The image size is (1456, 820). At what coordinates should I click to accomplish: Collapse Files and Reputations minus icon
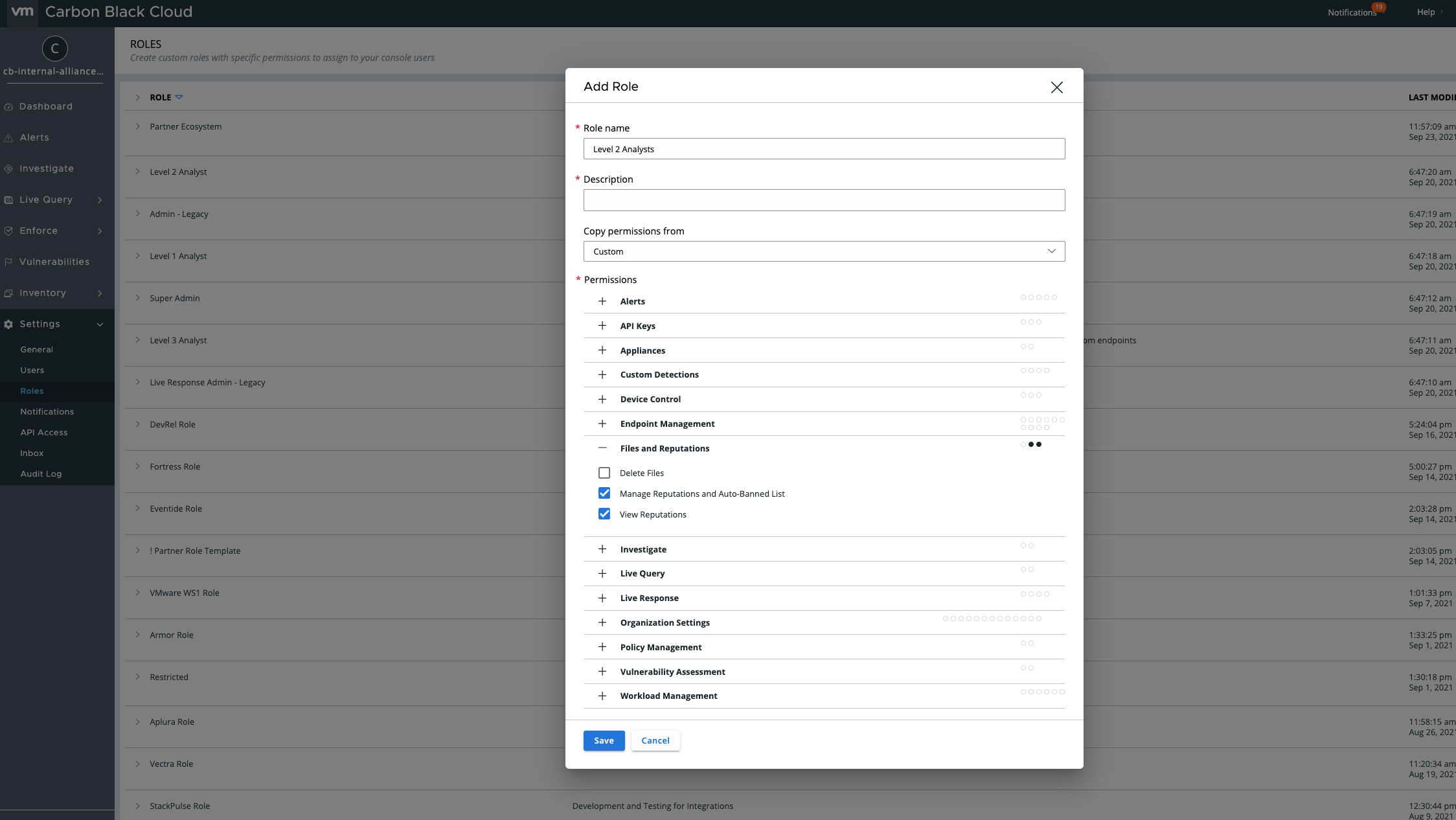tap(602, 448)
